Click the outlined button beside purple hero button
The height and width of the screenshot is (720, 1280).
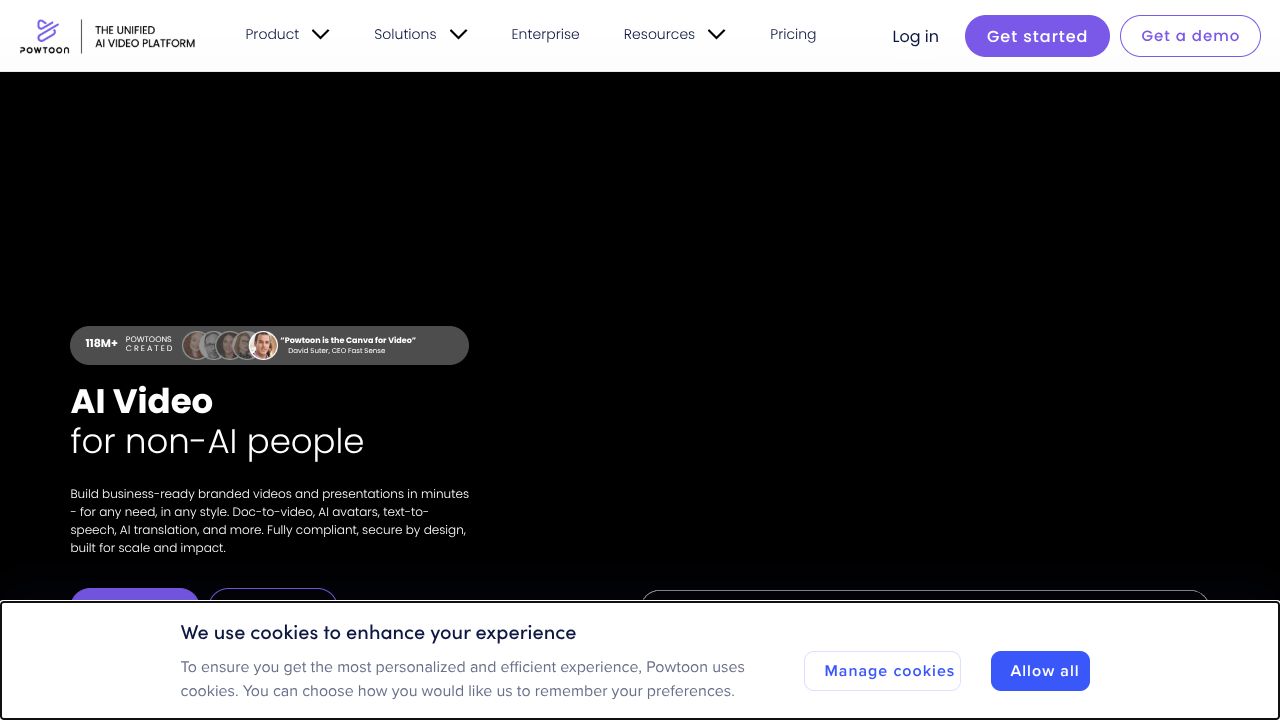point(272,596)
